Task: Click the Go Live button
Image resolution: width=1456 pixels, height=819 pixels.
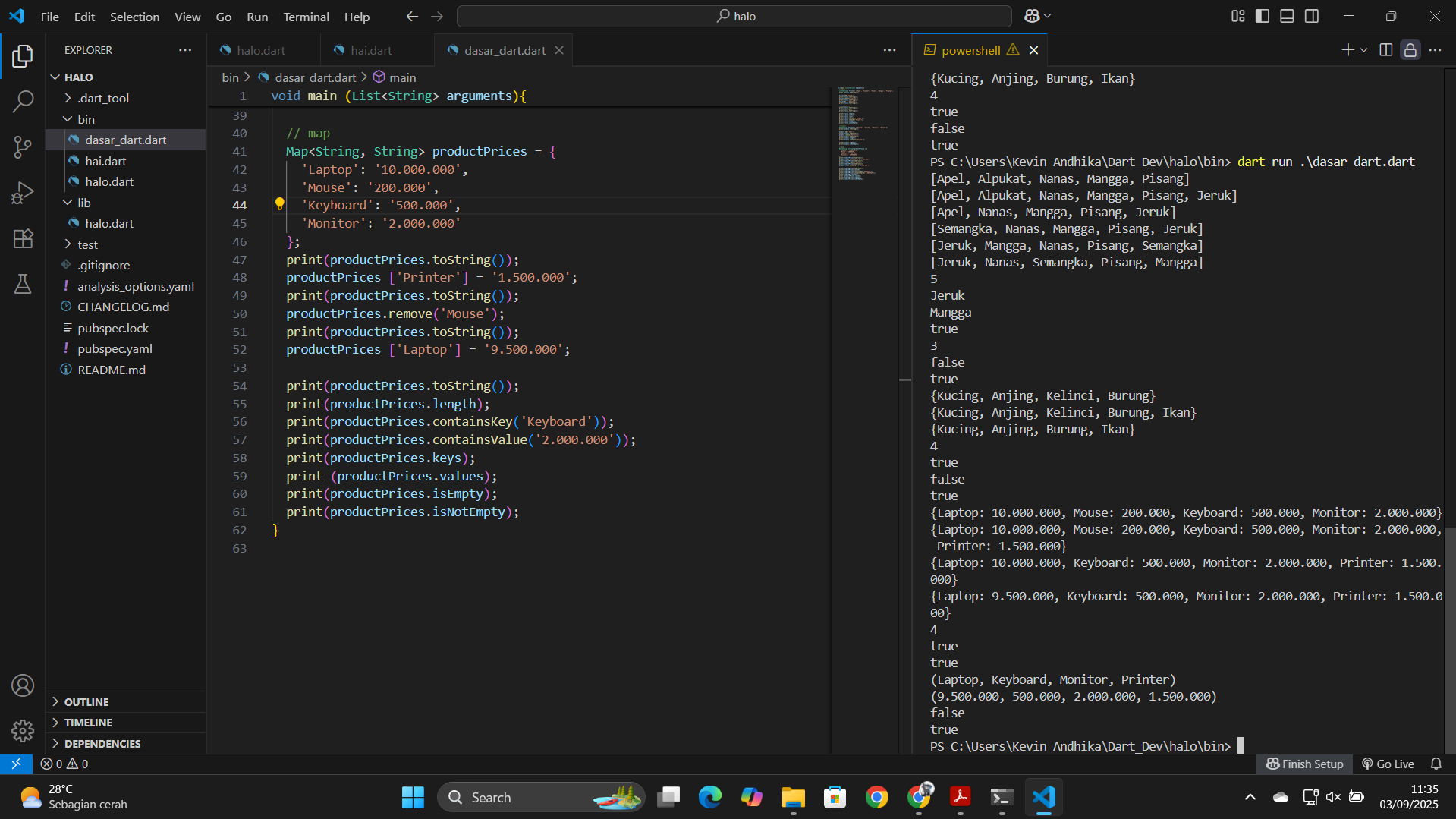Action: 1388,764
